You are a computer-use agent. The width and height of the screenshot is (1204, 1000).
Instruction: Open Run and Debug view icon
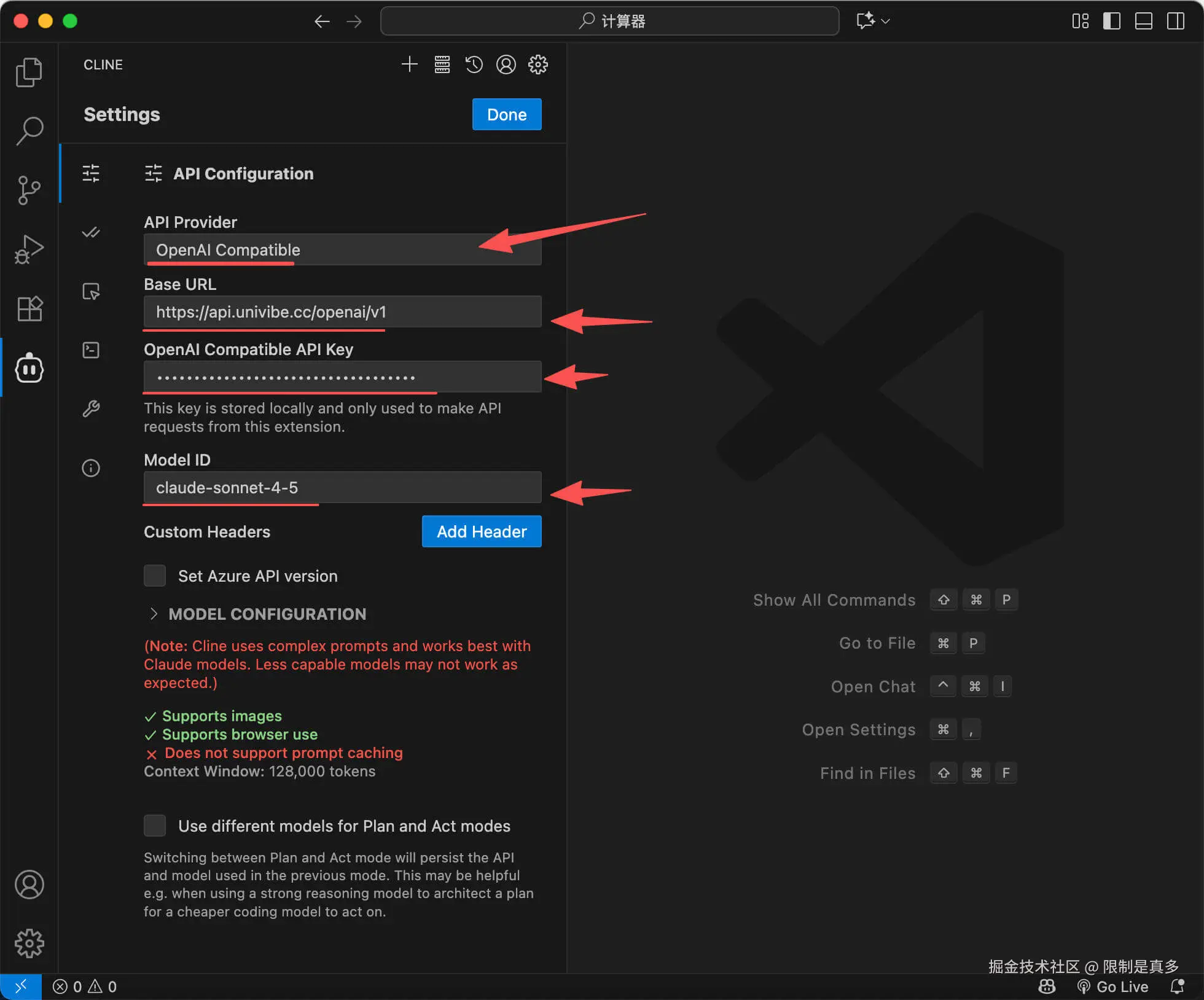coord(29,249)
